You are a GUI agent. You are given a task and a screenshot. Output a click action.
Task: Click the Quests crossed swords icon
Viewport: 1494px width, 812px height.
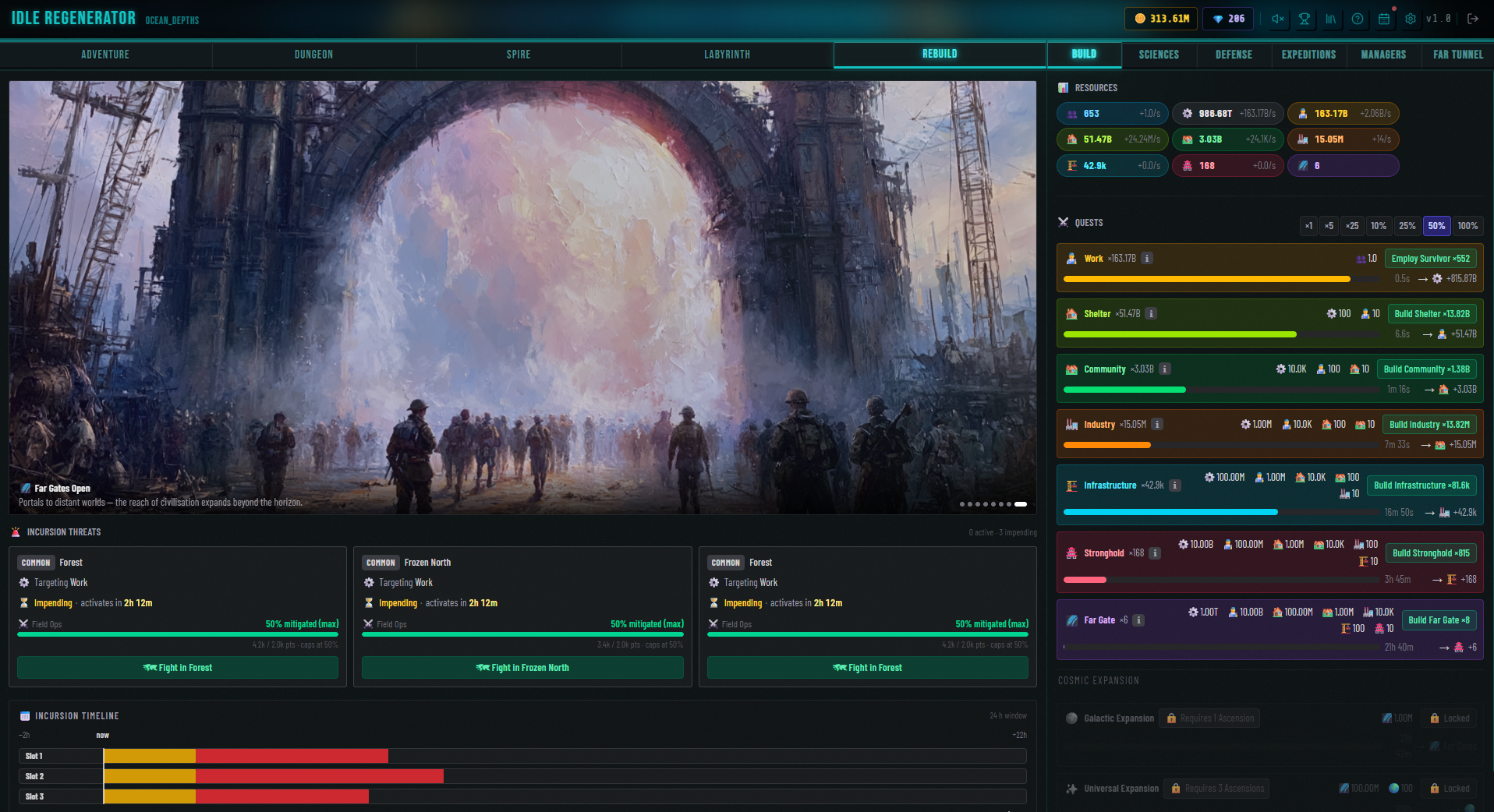click(x=1063, y=223)
